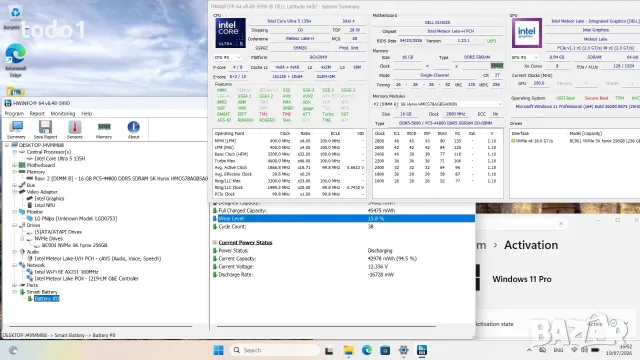This screenshot has width=640, height=360.
Task: Open the Sensors thermometer icon
Action: tap(75, 130)
